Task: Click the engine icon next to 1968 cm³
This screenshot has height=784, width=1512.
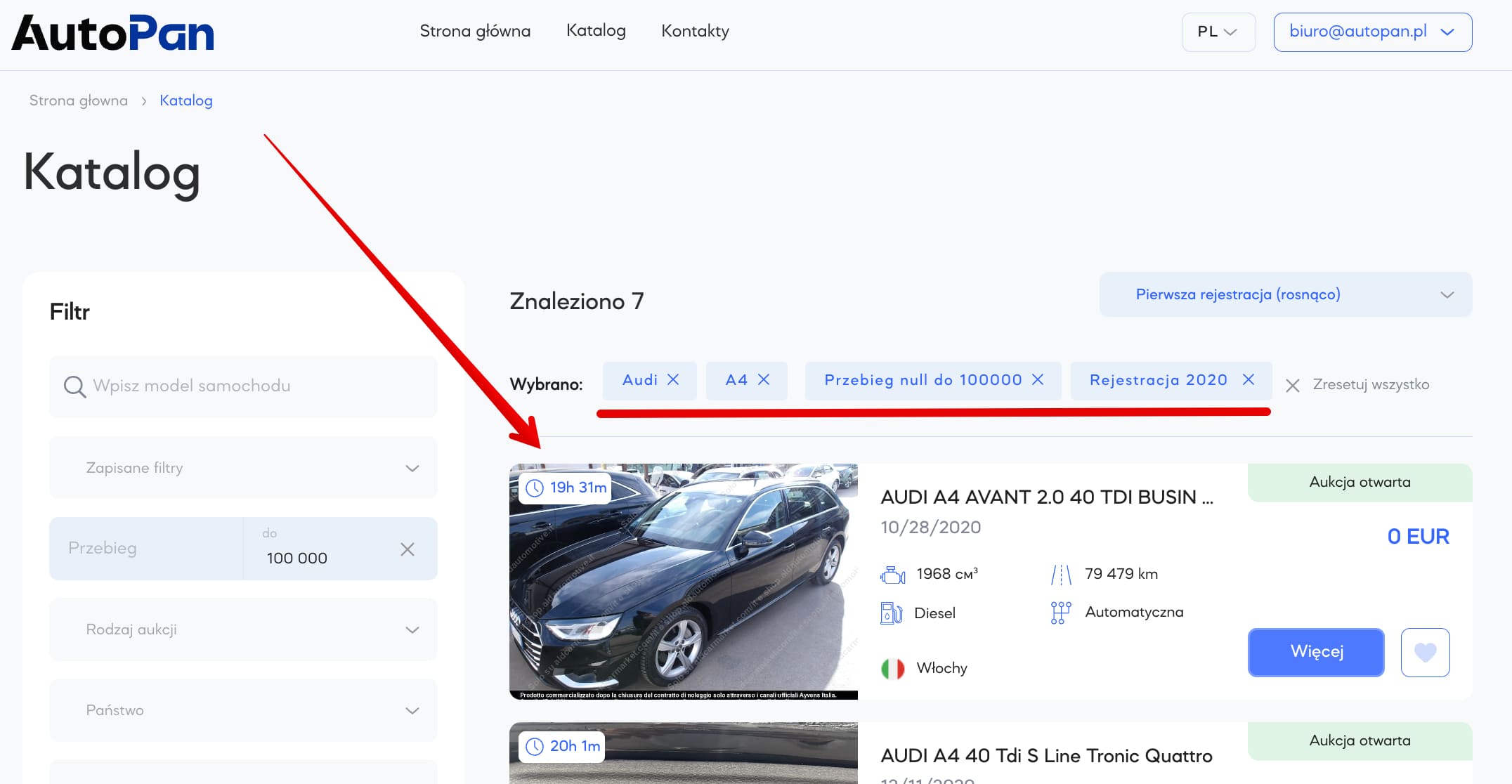Action: 892,573
